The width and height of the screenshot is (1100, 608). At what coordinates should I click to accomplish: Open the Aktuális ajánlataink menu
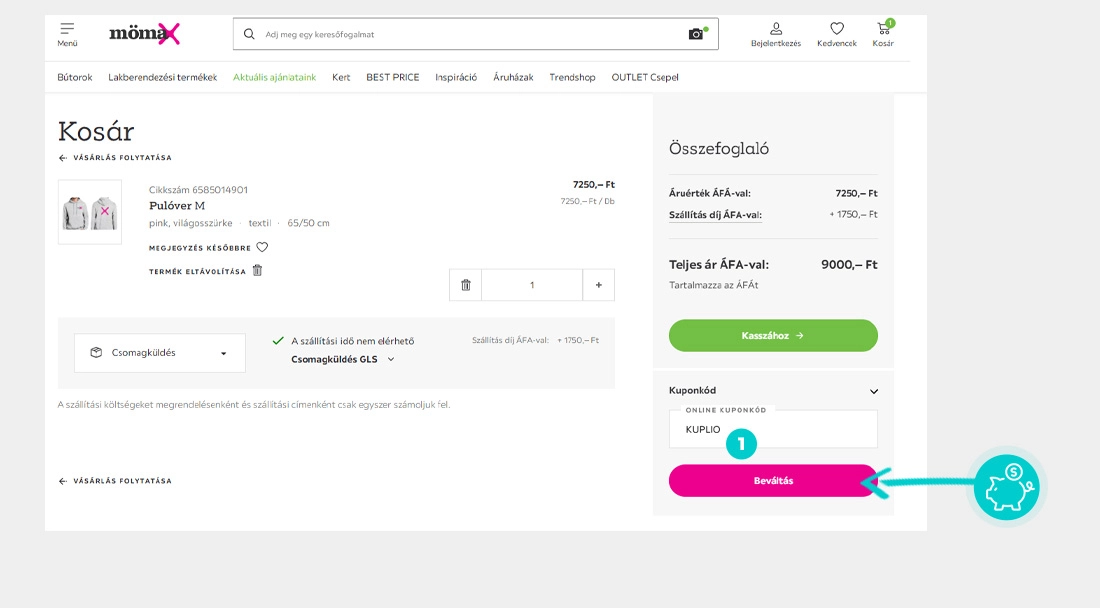[274, 76]
